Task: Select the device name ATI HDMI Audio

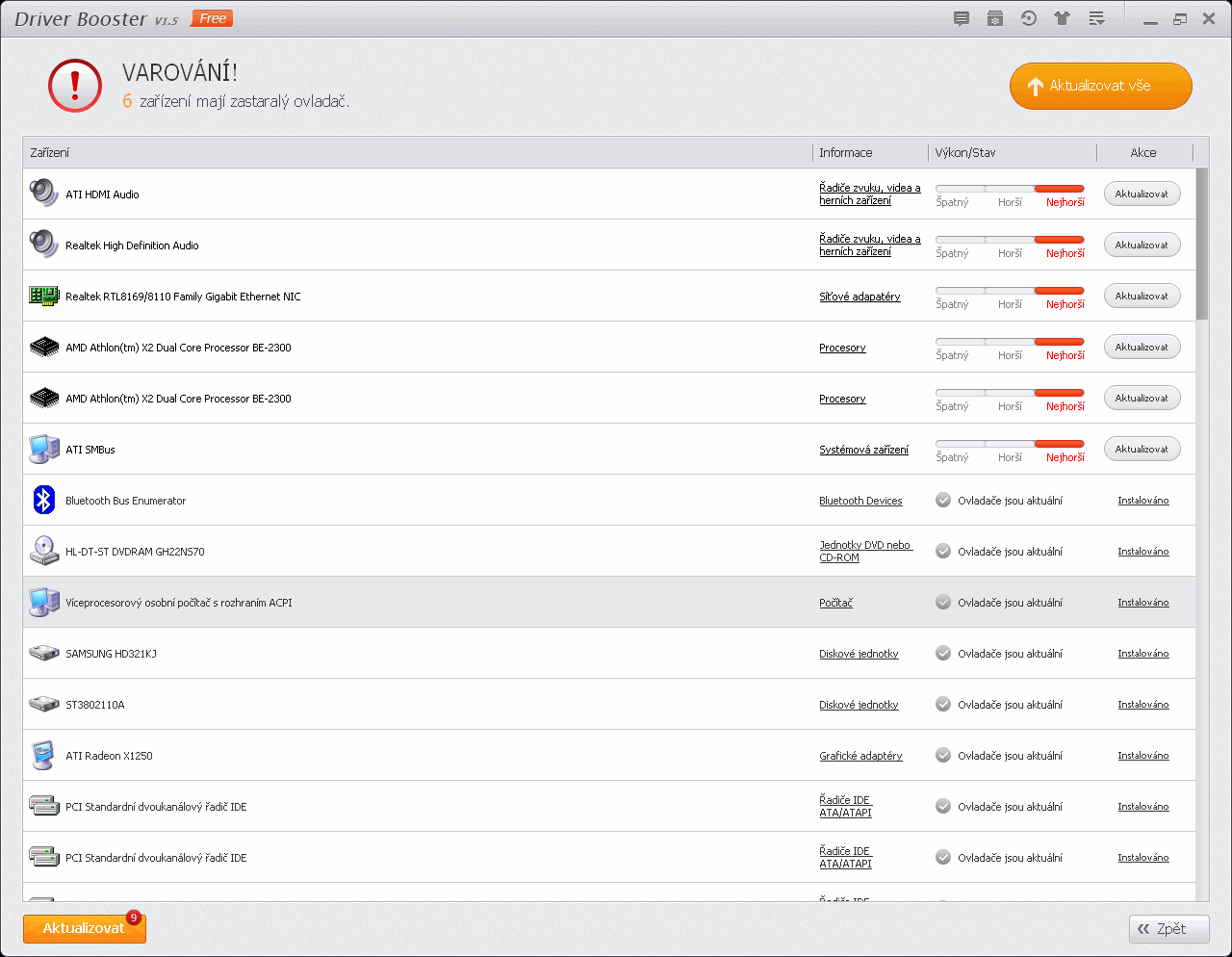Action: [102, 194]
